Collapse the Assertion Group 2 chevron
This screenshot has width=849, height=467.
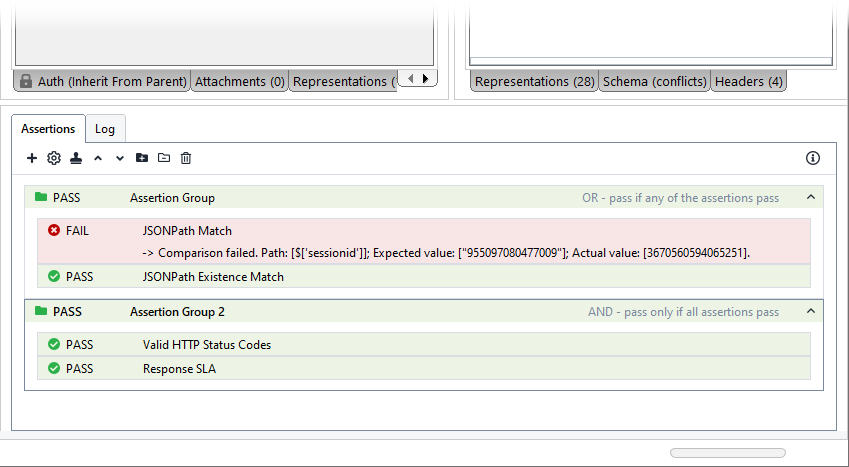click(811, 311)
